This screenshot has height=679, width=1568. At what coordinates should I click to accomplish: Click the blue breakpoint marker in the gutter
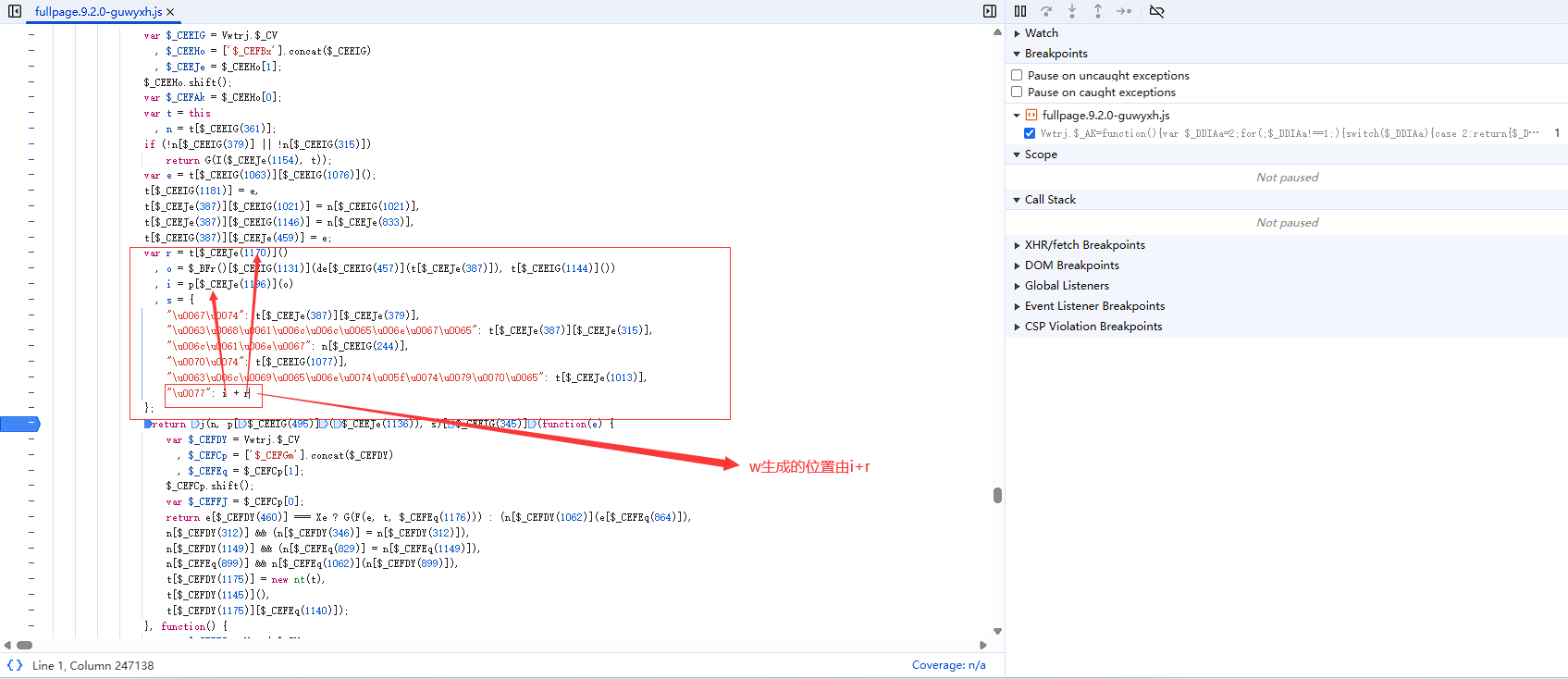20,424
